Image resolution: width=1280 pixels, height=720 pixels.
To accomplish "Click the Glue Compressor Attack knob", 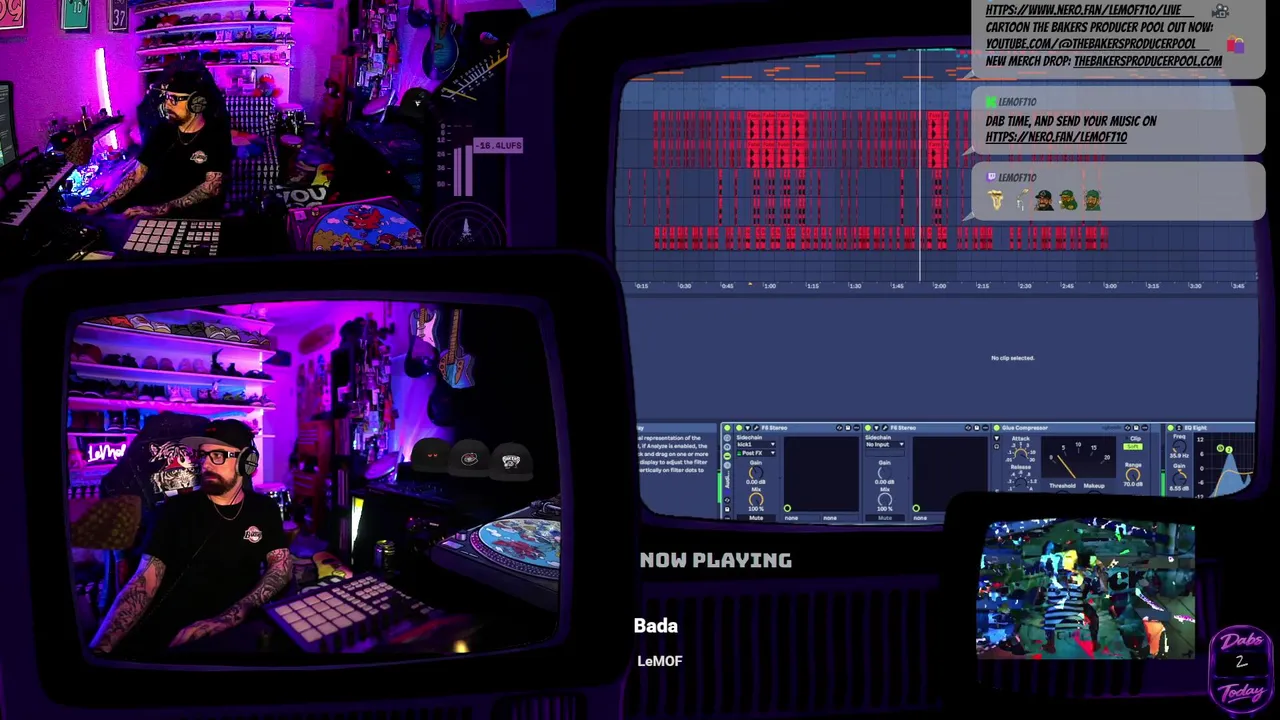I will 1021,454.
